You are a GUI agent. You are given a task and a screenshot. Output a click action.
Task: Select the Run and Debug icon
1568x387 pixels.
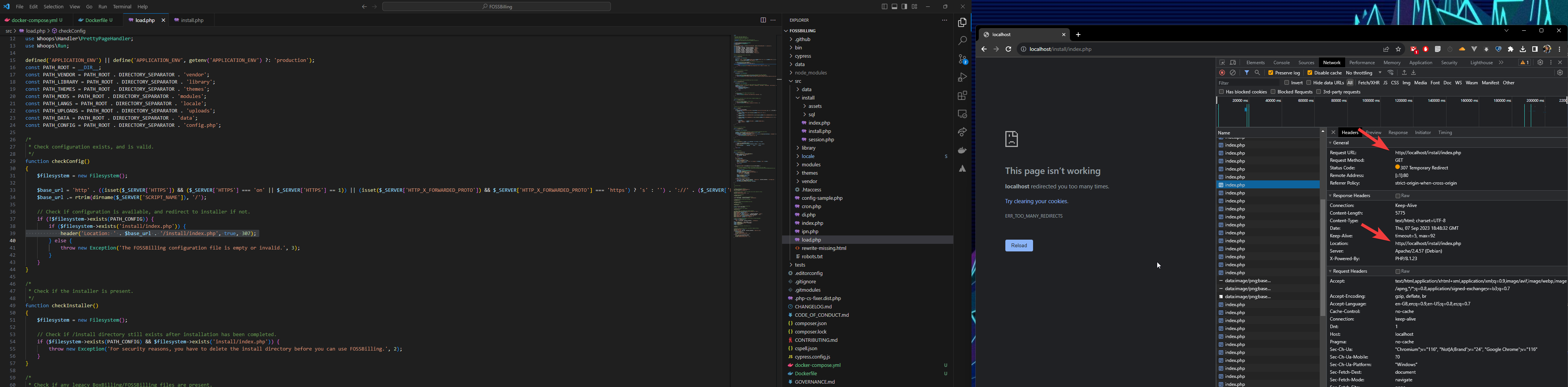(x=962, y=76)
